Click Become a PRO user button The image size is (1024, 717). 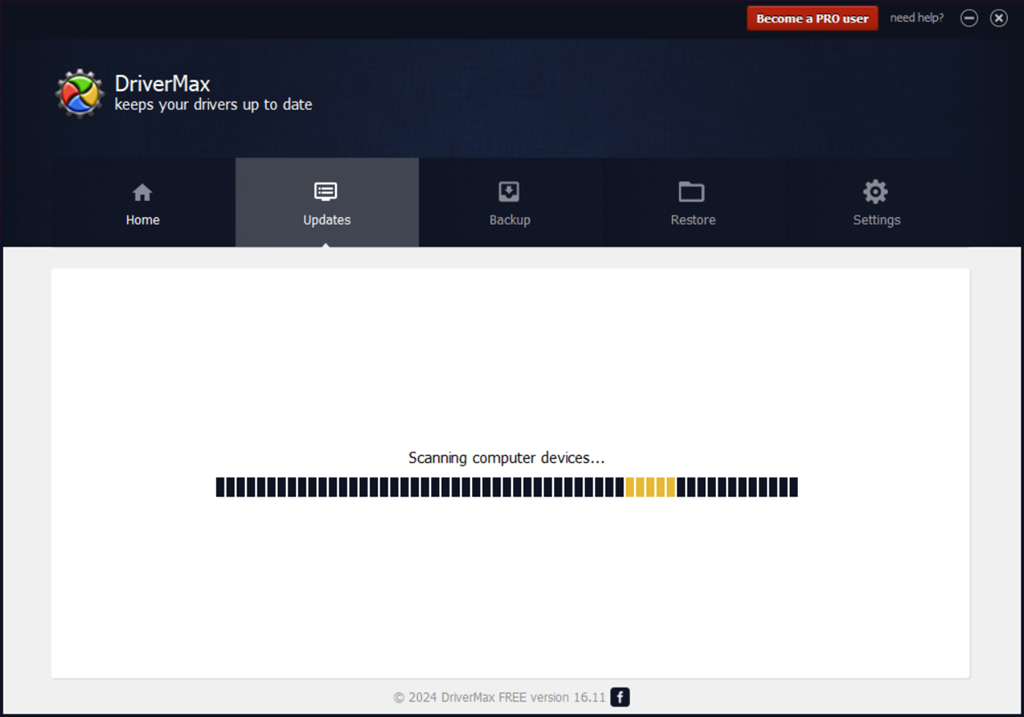(x=812, y=18)
